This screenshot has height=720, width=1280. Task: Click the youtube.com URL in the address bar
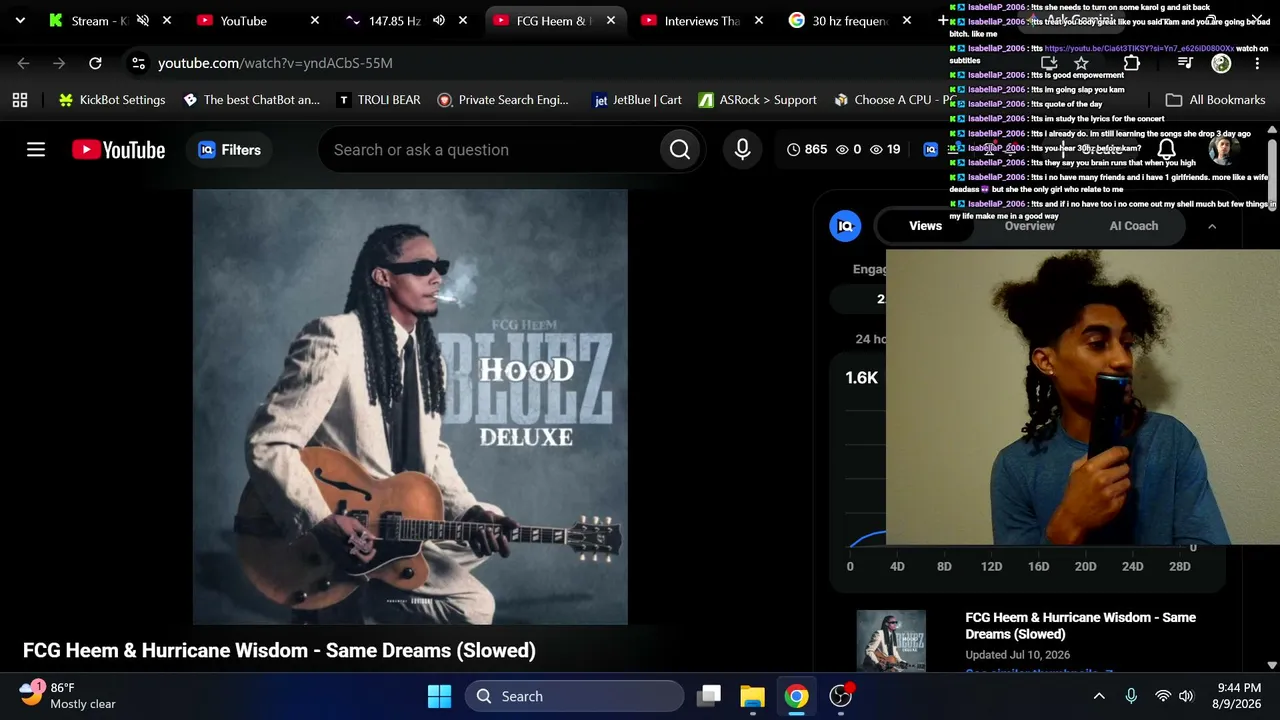[x=275, y=63]
